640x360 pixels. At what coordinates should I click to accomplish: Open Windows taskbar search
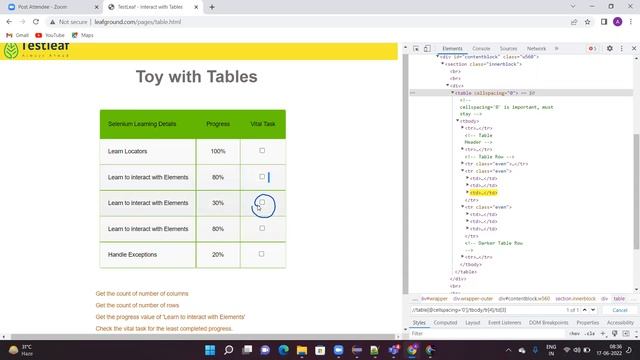point(229,350)
